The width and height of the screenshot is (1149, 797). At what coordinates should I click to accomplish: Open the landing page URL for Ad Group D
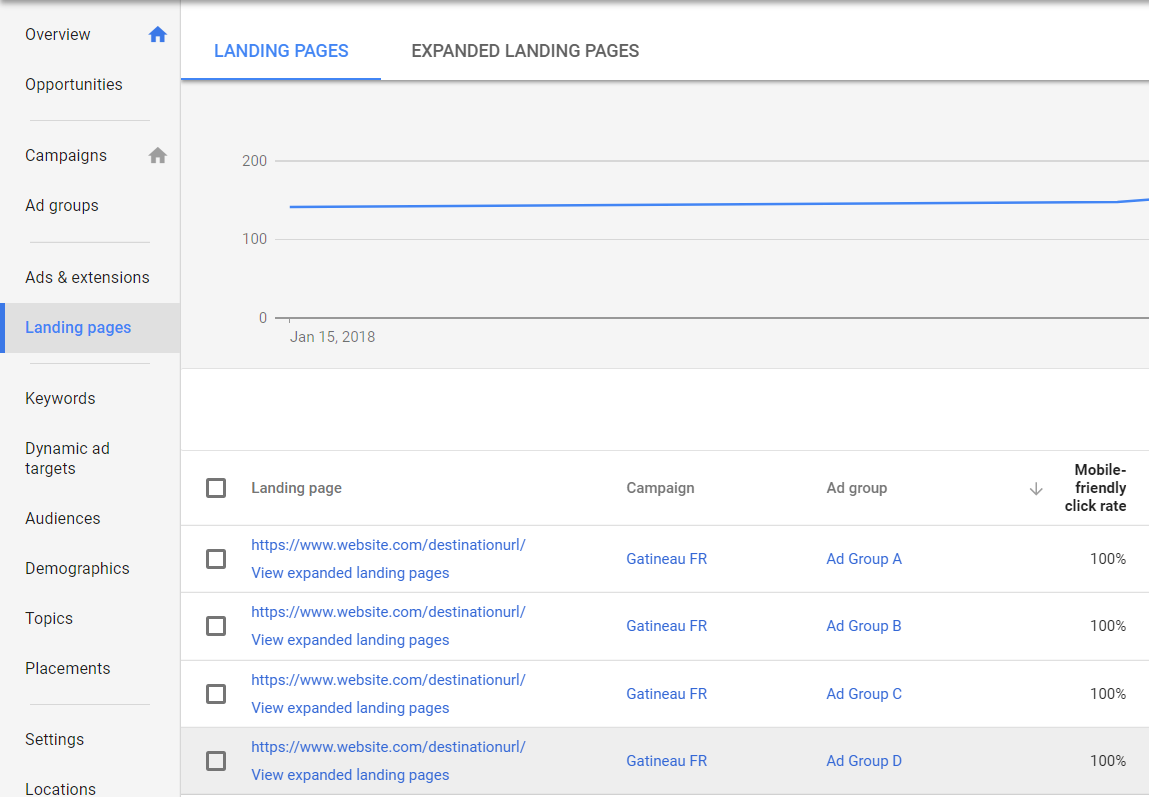(388, 747)
